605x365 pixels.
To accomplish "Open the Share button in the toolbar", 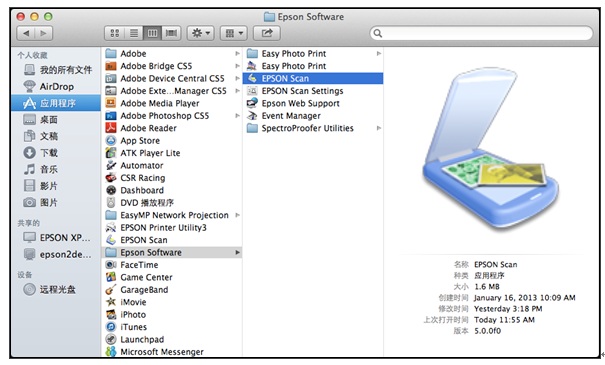I will (x=267, y=33).
